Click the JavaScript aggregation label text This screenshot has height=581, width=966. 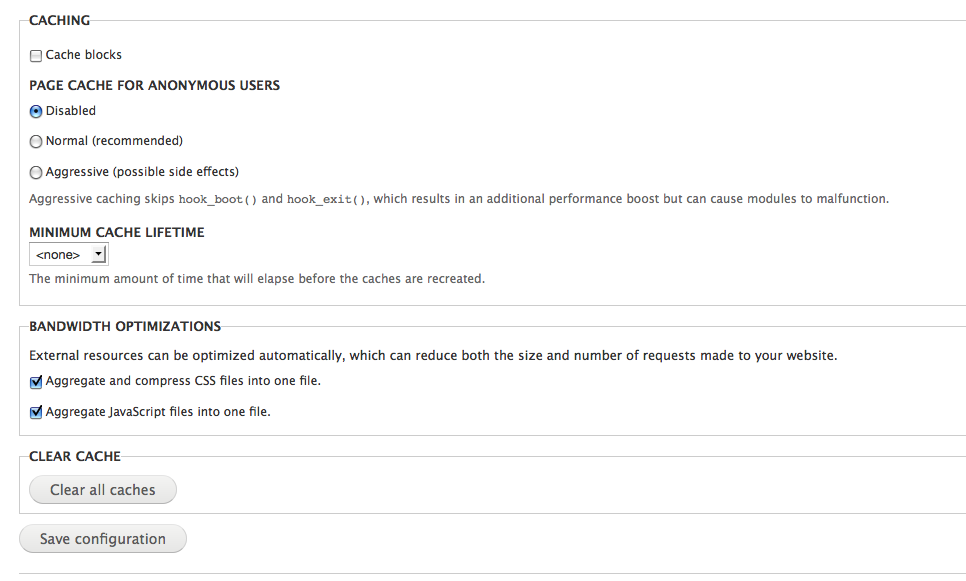click(x=158, y=412)
